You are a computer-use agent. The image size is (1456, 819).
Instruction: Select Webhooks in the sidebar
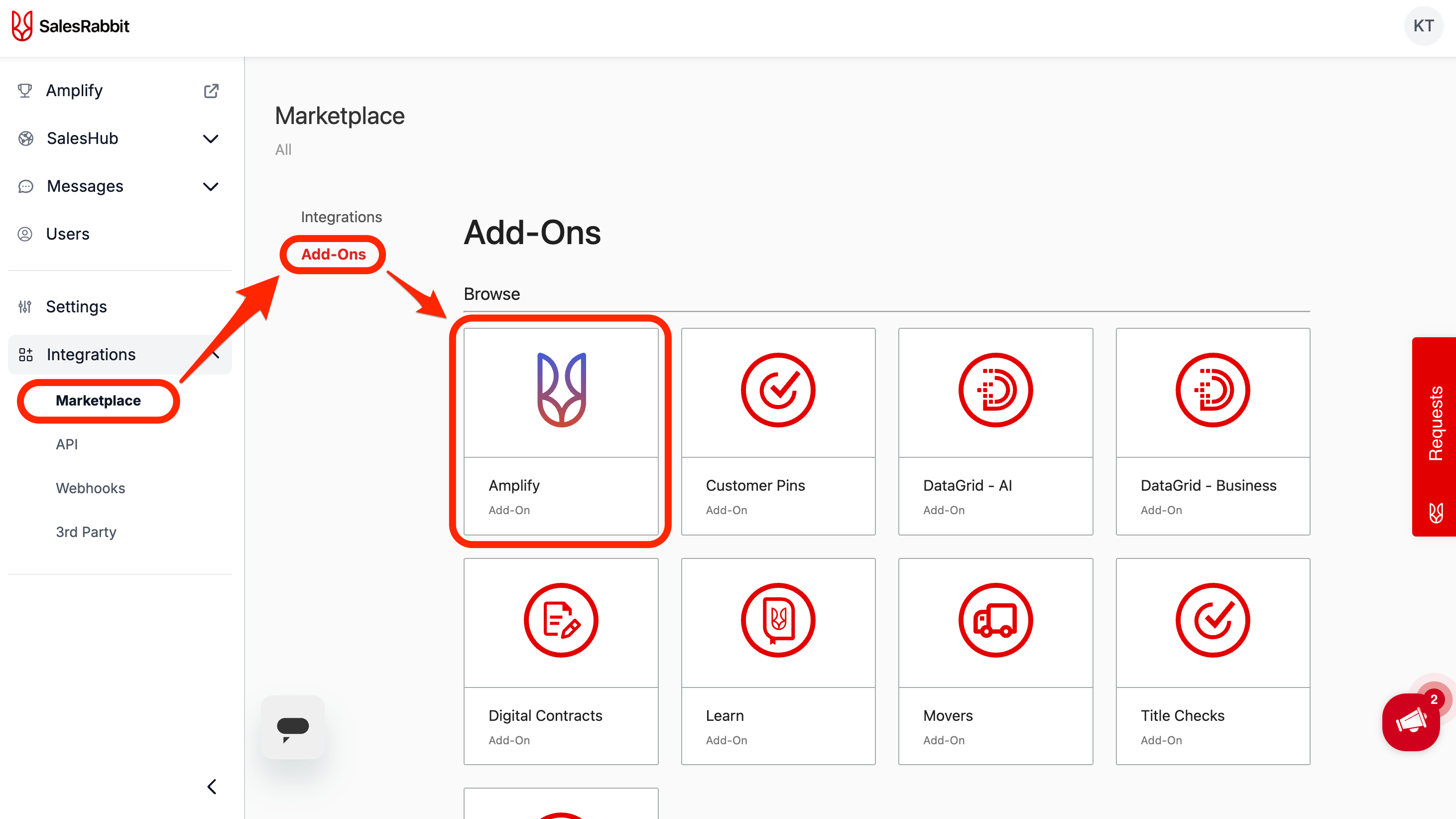(91, 488)
